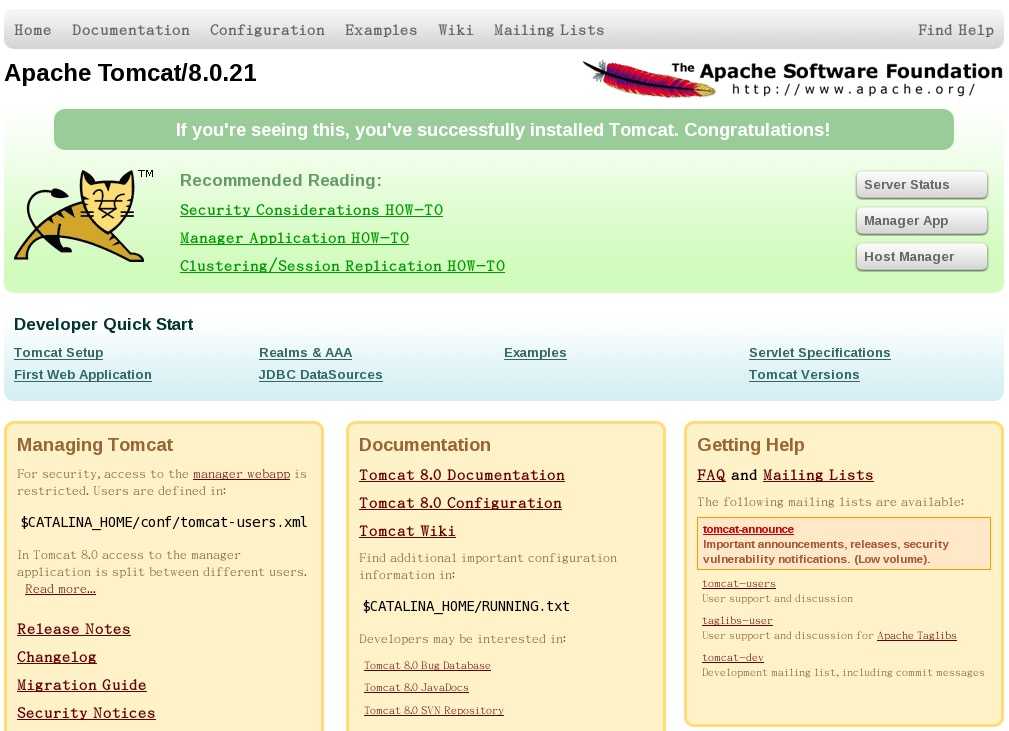Open the tomcat-users mailing list

click(739, 584)
